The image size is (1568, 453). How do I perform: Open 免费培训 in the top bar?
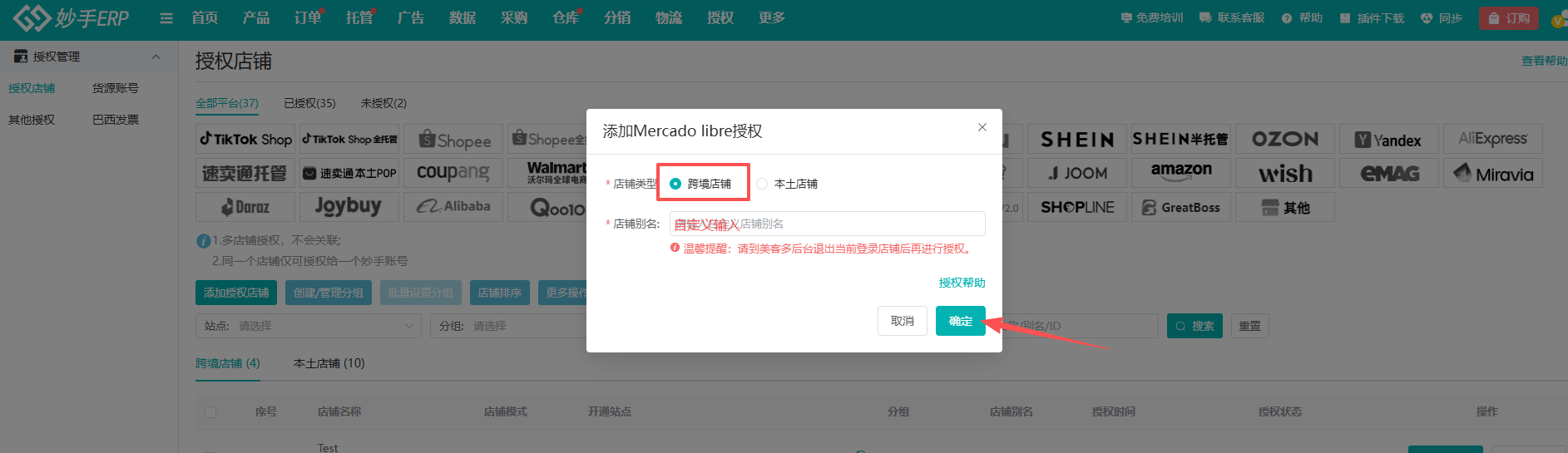[1152, 17]
